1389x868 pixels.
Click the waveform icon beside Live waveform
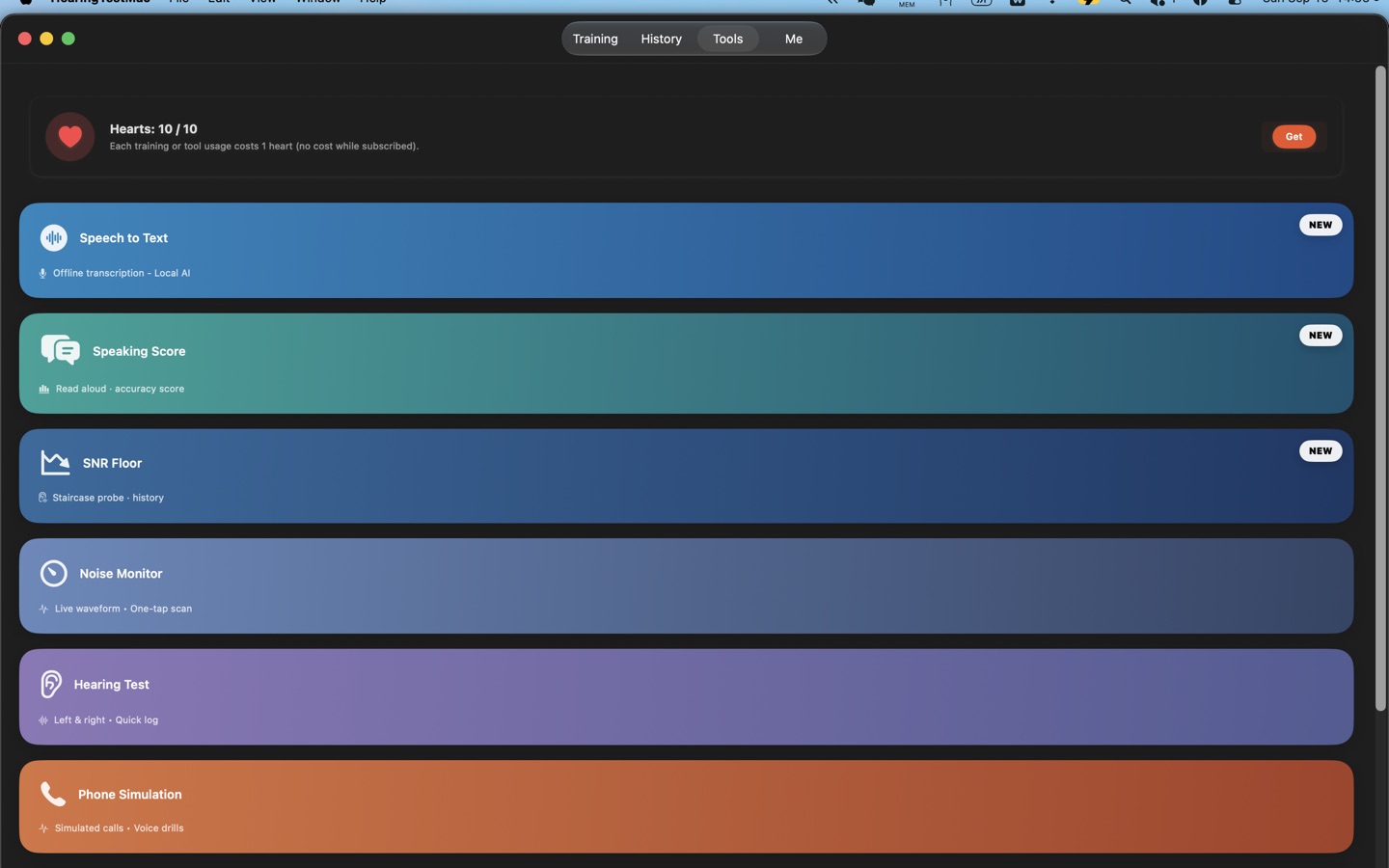pos(43,609)
